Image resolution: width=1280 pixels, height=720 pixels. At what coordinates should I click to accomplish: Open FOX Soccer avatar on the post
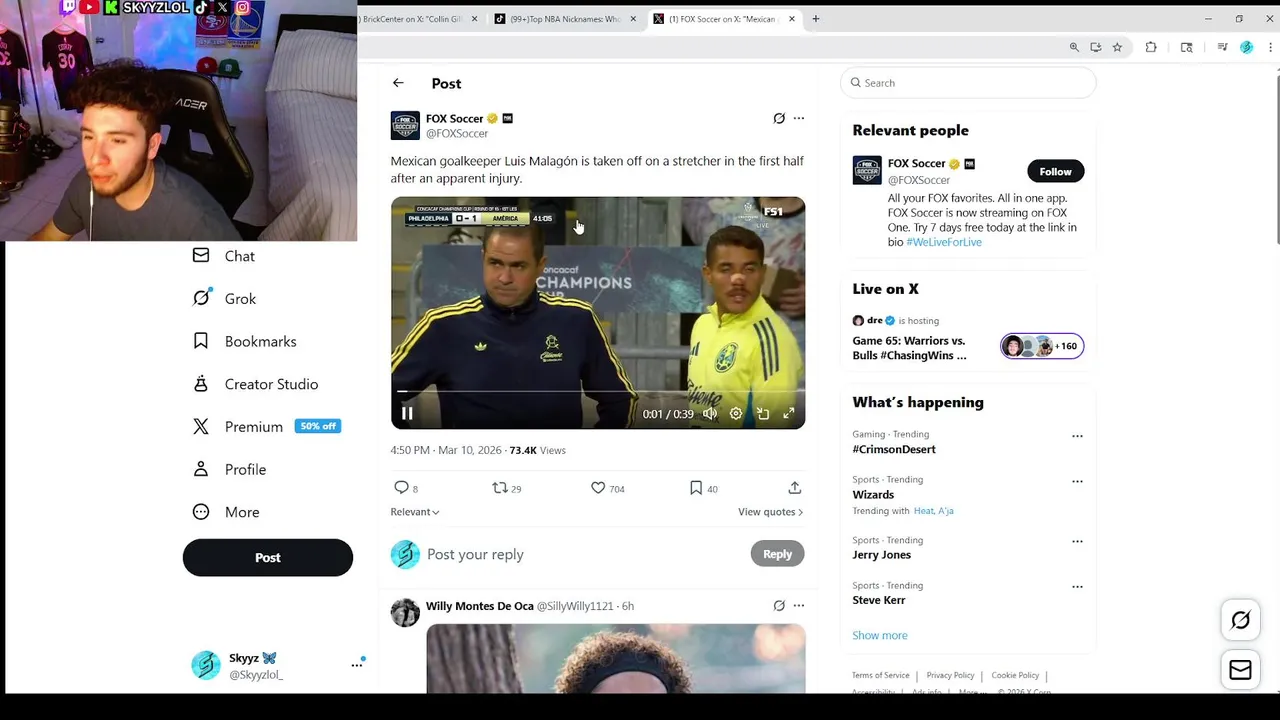pyautogui.click(x=405, y=126)
